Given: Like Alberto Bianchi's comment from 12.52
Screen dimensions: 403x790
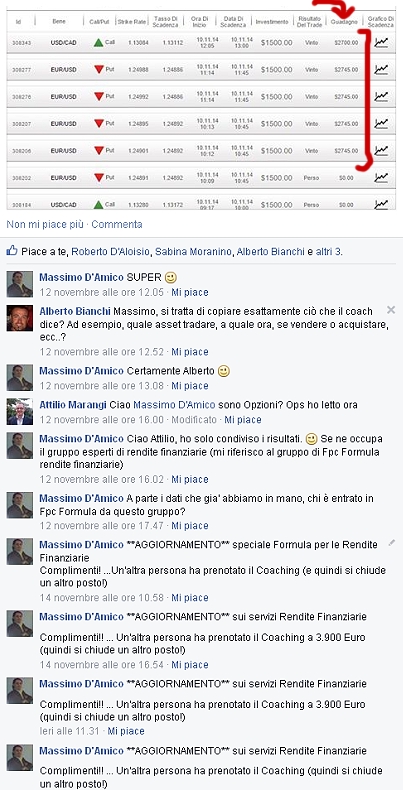Looking at the screenshot, I should click(x=190, y=352).
